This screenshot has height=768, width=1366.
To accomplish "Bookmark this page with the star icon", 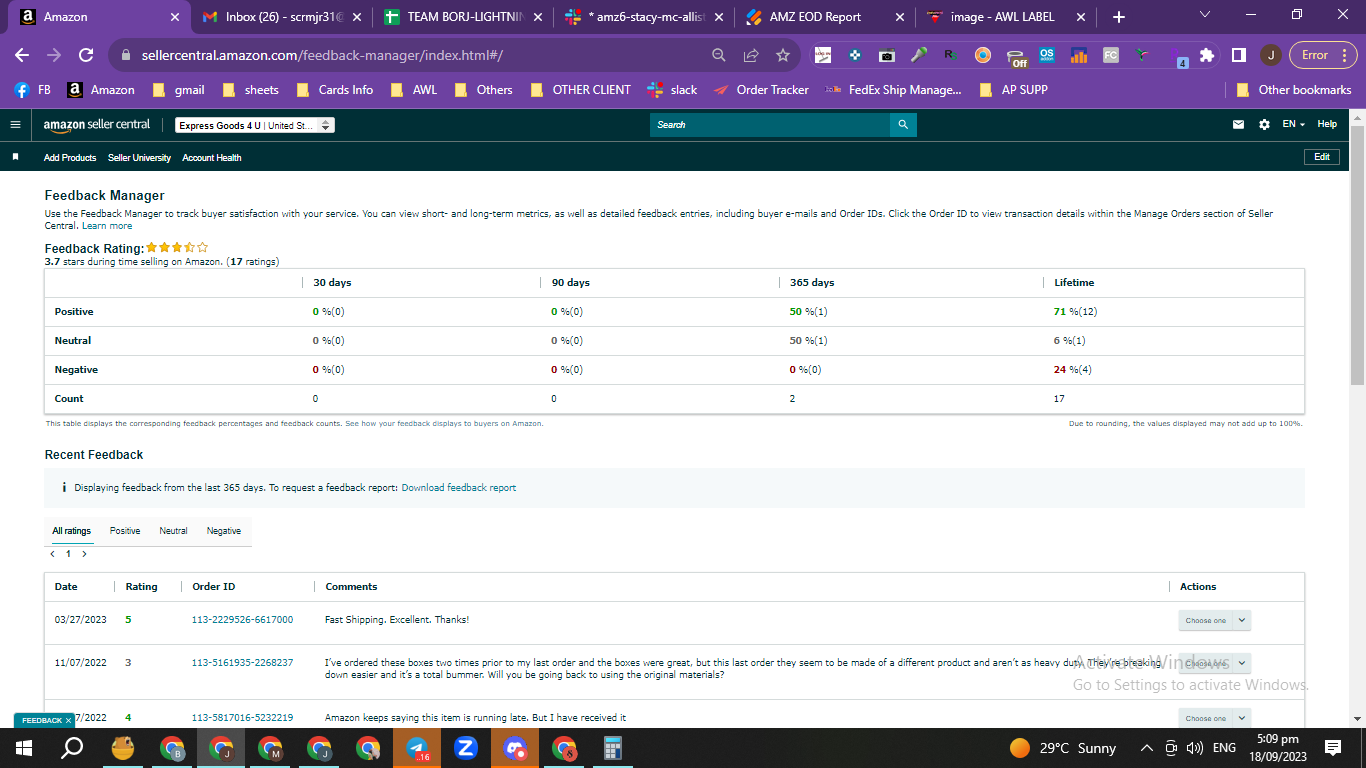I will pos(783,55).
